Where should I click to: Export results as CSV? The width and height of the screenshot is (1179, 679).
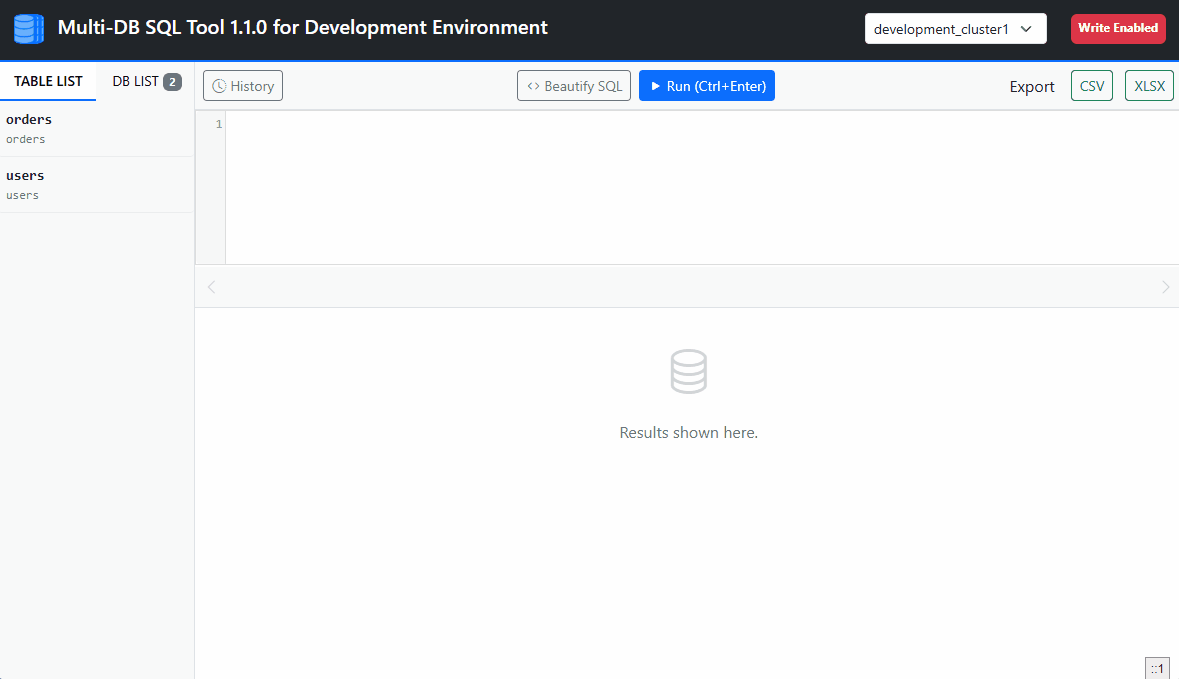point(1091,85)
